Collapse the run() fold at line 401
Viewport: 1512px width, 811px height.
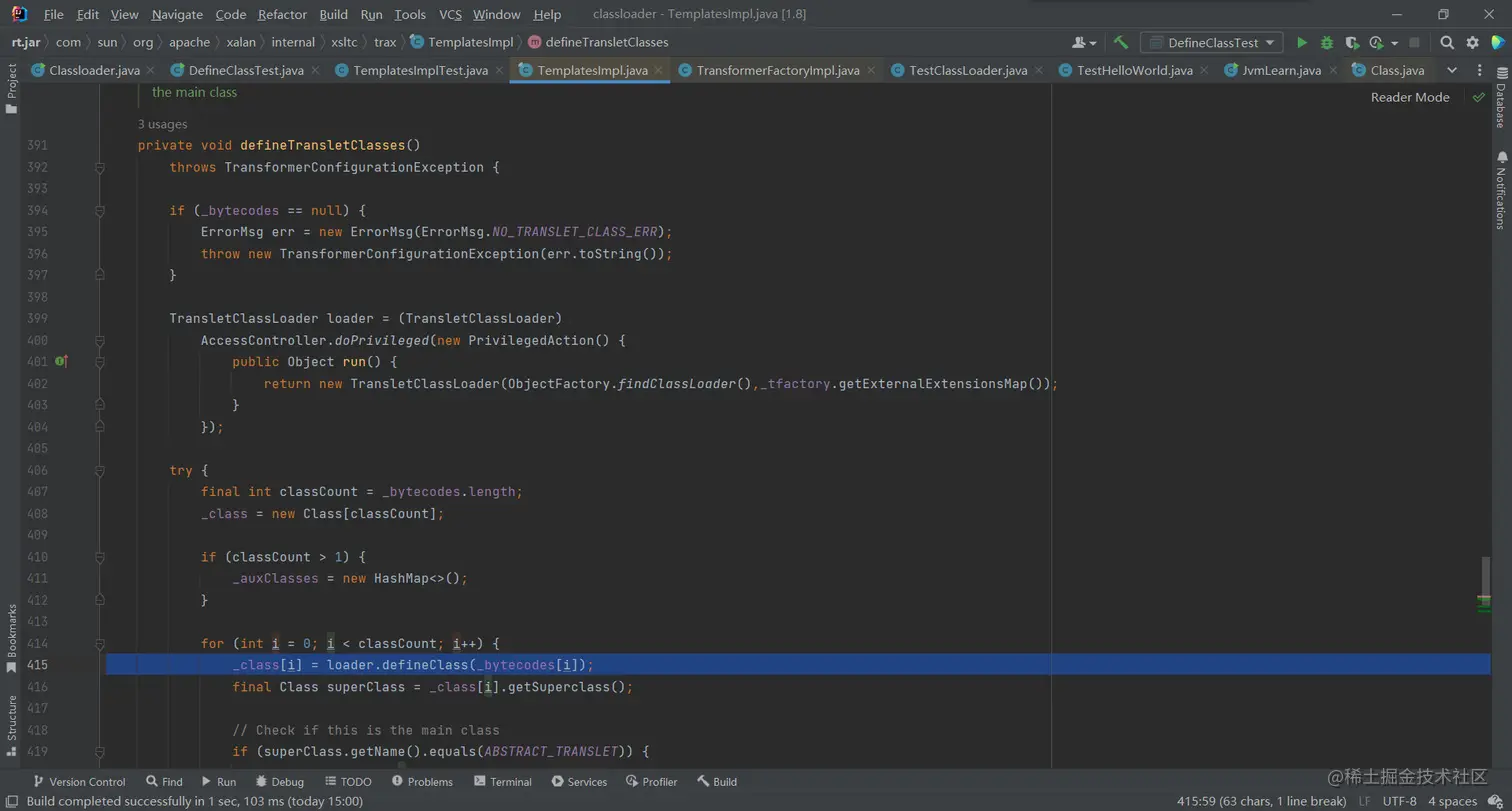(x=99, y=361)
